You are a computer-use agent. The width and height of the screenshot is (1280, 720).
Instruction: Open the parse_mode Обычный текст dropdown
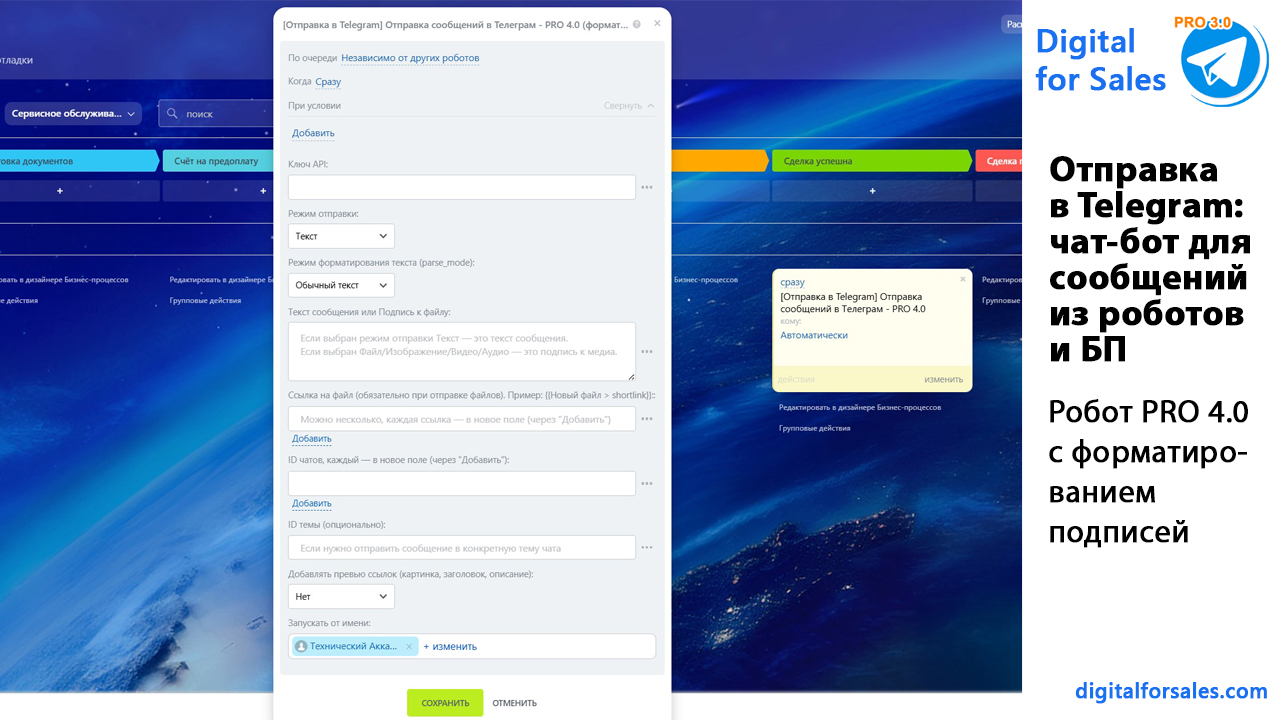pos(341,285)
